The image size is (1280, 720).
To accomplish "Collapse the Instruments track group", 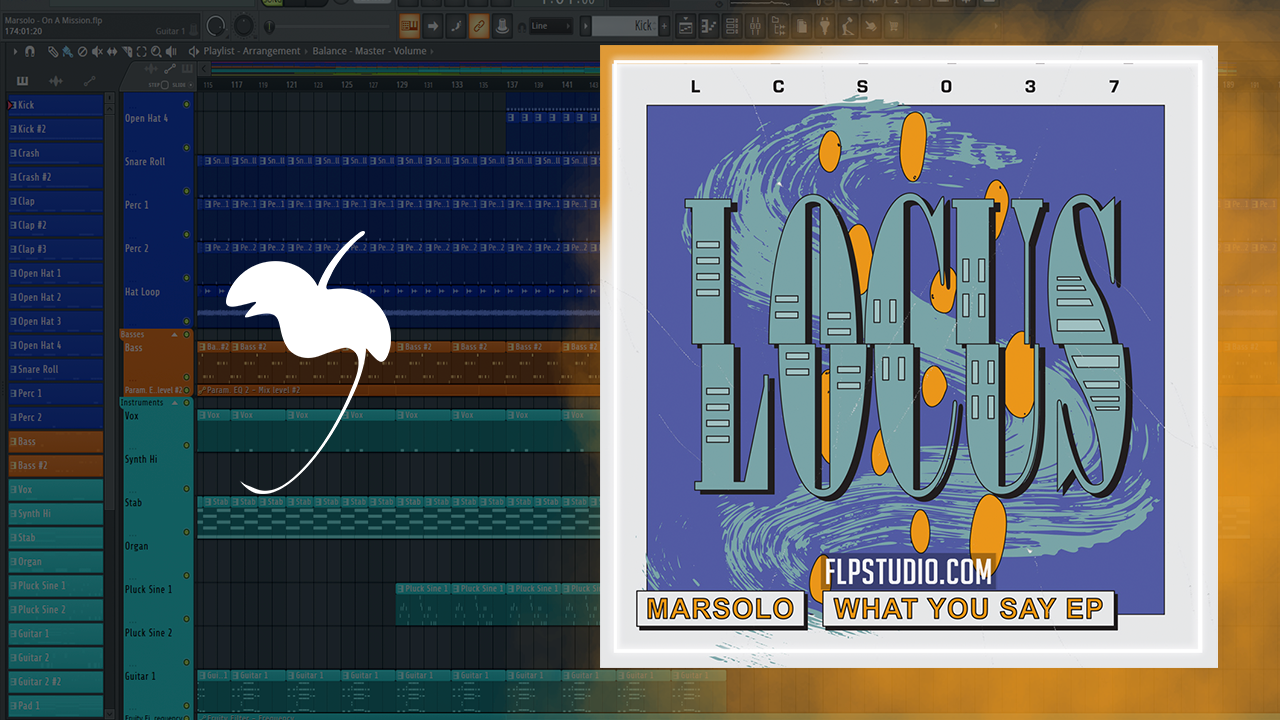I will tap(174, 403).
